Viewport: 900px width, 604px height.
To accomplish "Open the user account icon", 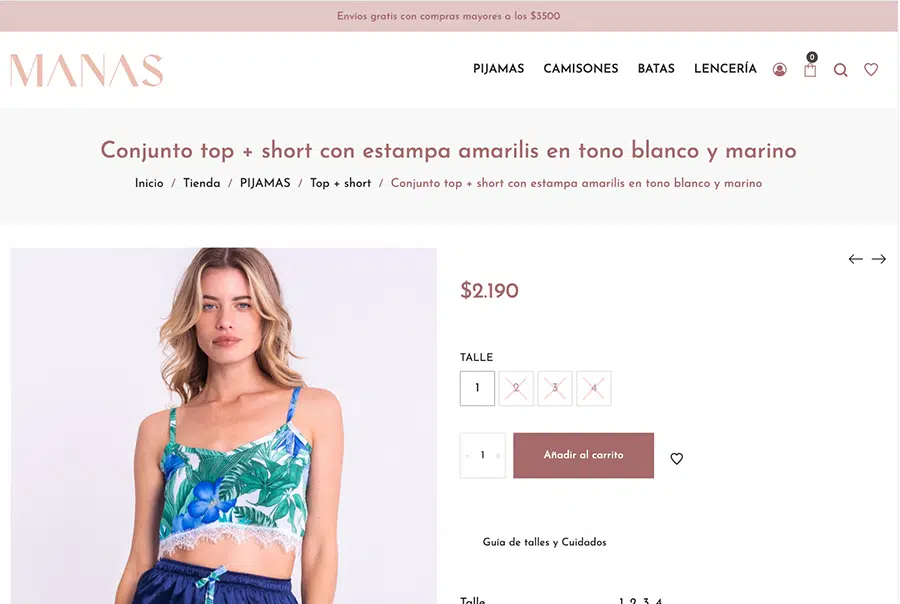I will [779, 69].
